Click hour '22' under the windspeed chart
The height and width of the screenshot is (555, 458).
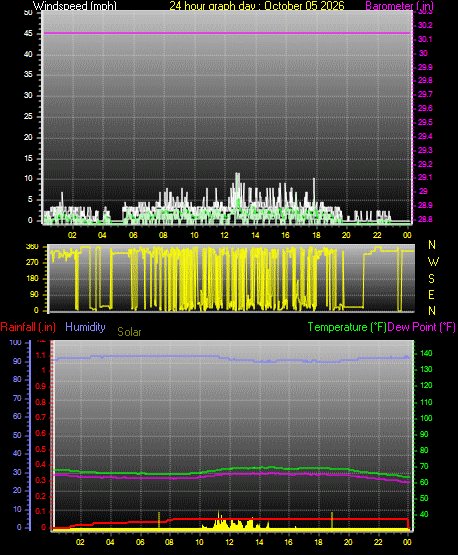coord(377,235)
